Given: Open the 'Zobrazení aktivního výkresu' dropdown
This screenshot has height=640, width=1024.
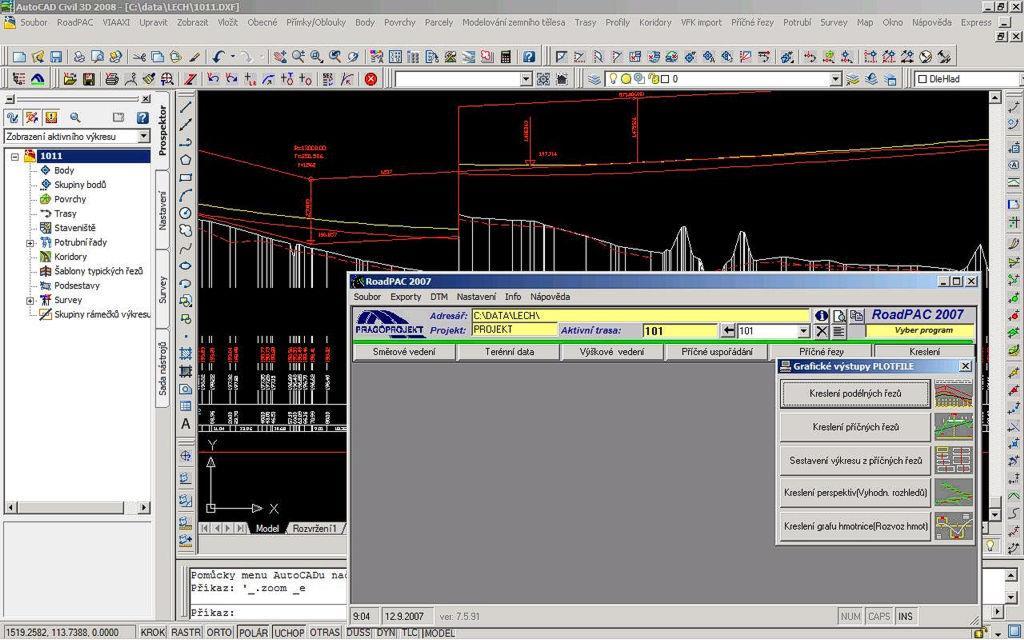Looking at the screenshot, I should pos(144,136).
